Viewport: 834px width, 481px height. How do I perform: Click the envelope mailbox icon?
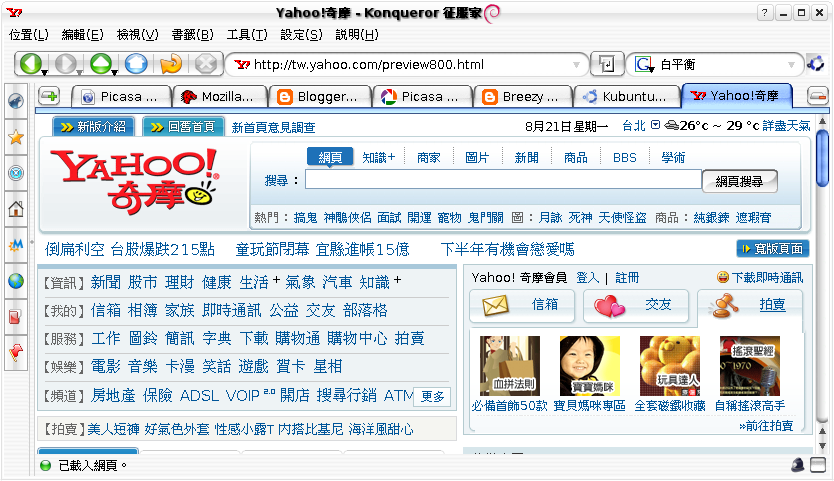click(495, 305)
